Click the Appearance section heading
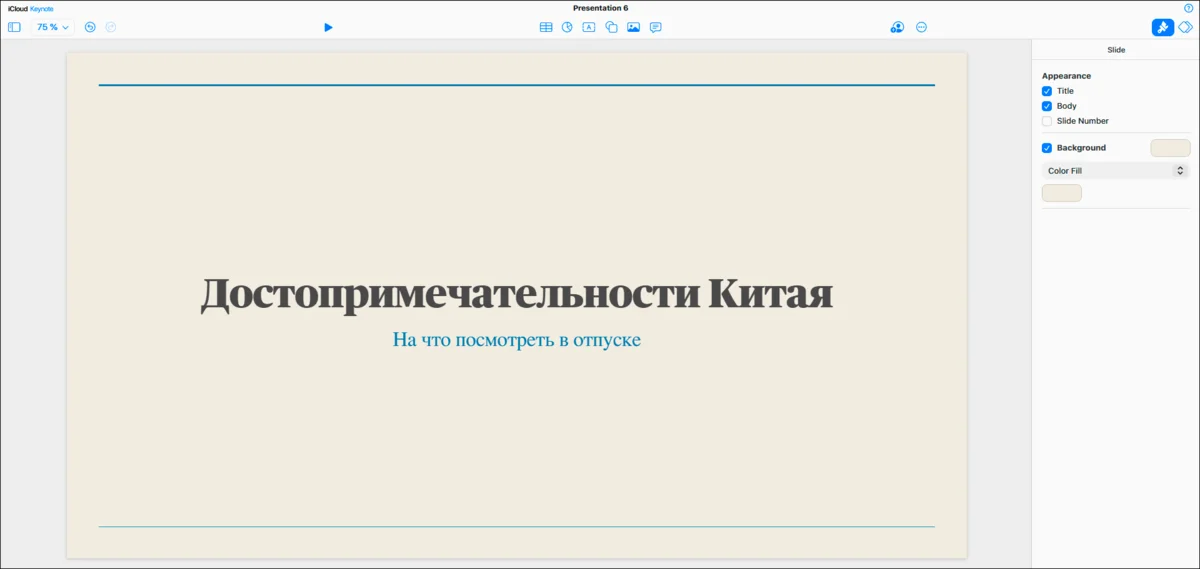 coord(1066,76)
